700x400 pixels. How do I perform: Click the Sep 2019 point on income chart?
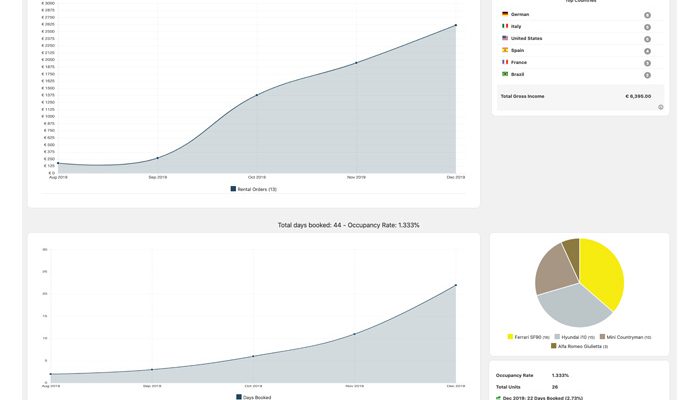pos(158,158)
